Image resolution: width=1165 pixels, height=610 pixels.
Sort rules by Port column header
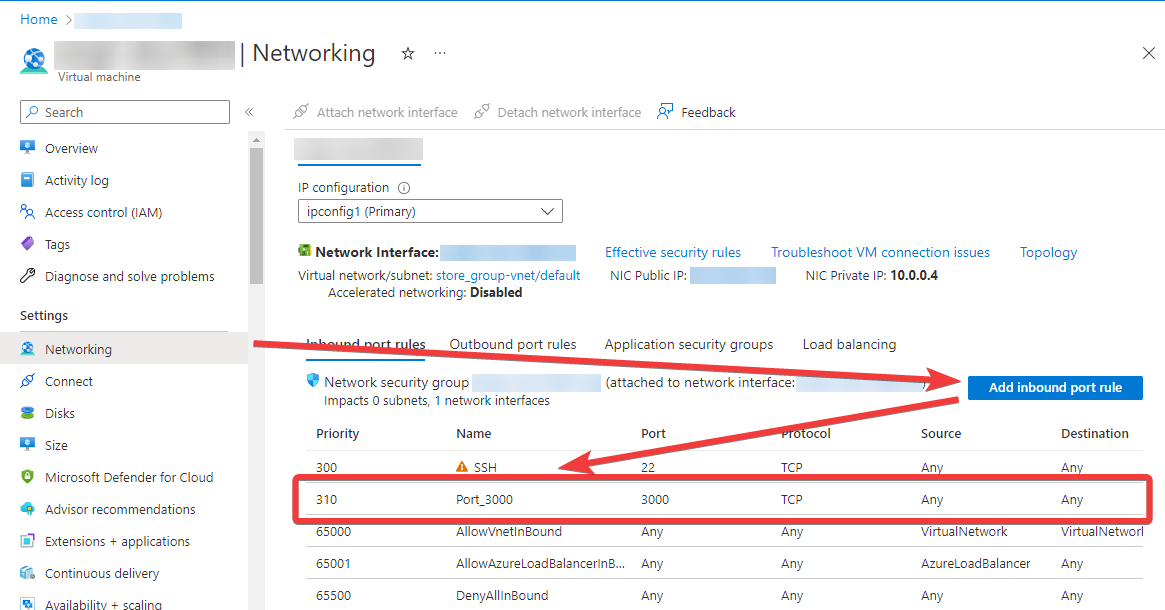click(653, 433)
